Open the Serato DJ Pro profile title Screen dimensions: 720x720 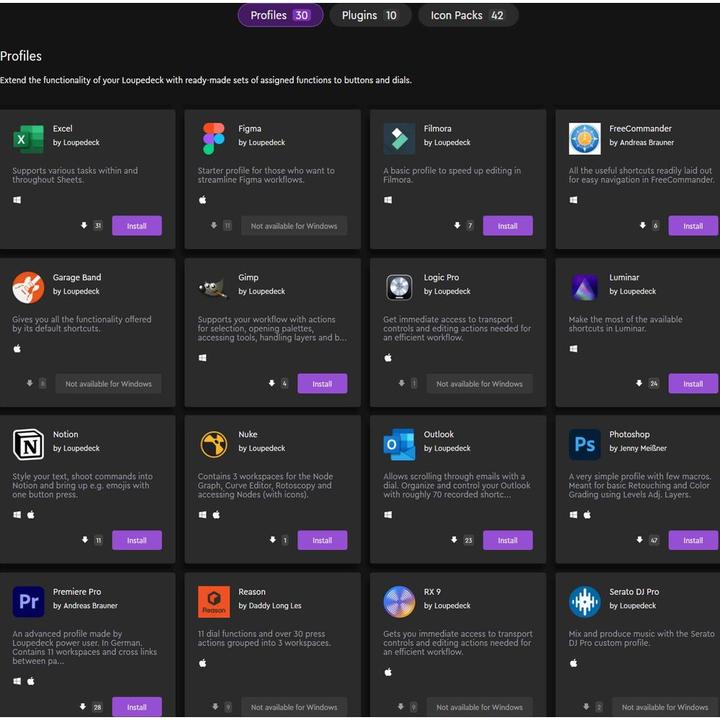click(x=634, y=592)
